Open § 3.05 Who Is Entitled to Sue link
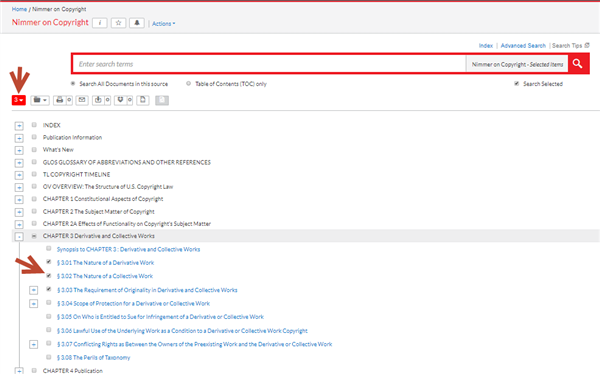This screenshot has width=600, height=374. [160, 317]
